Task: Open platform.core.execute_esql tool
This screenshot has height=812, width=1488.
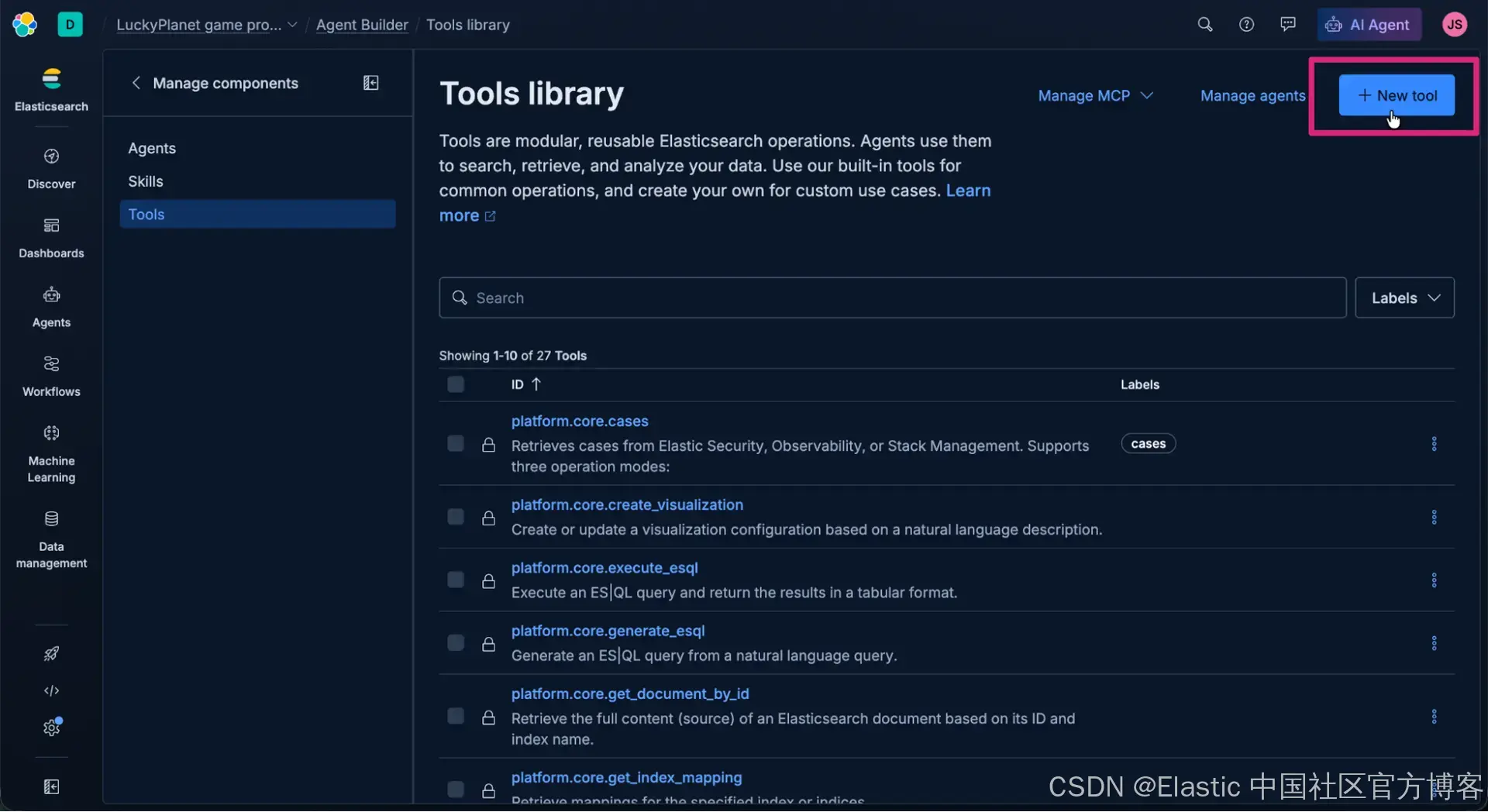Action: click(604, 567)
